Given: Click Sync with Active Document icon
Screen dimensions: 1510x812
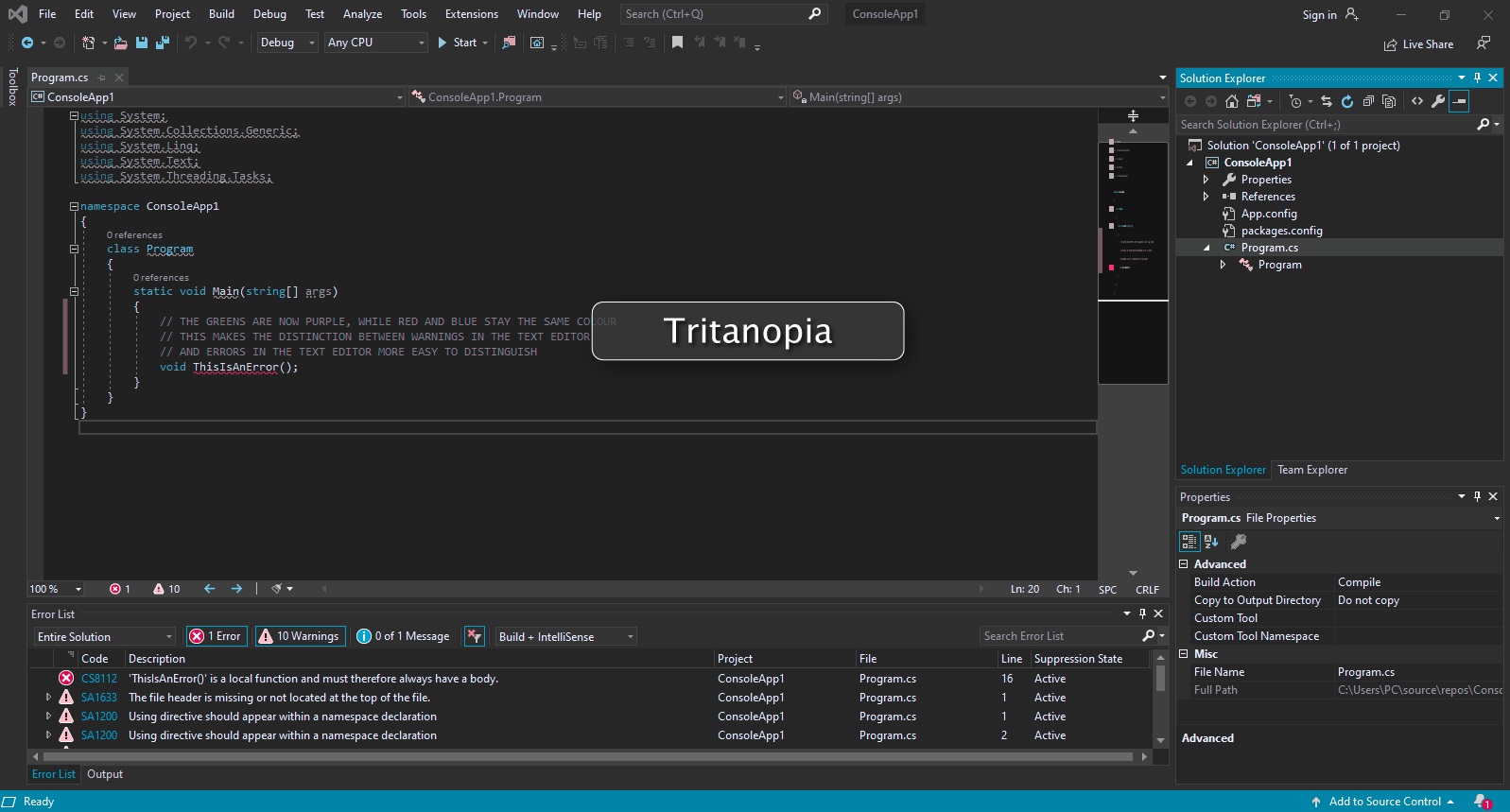Looking at the screenshot, I should 1327,101.
